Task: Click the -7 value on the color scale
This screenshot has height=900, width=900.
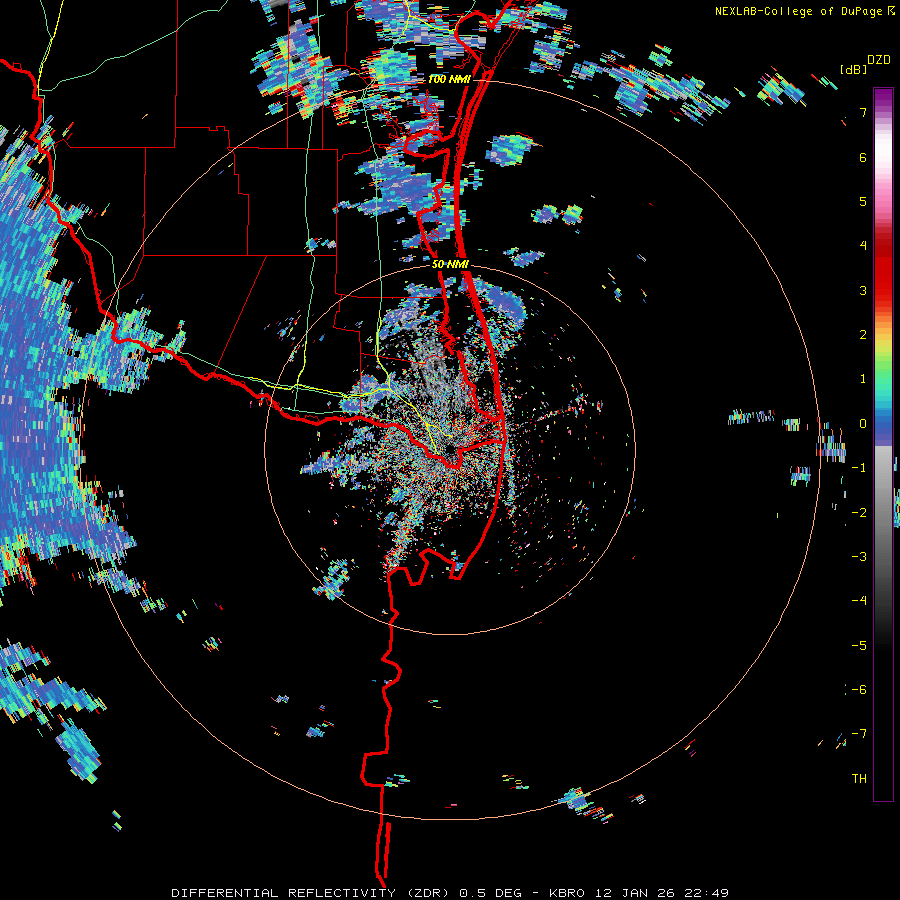Action: coord(859,734)
